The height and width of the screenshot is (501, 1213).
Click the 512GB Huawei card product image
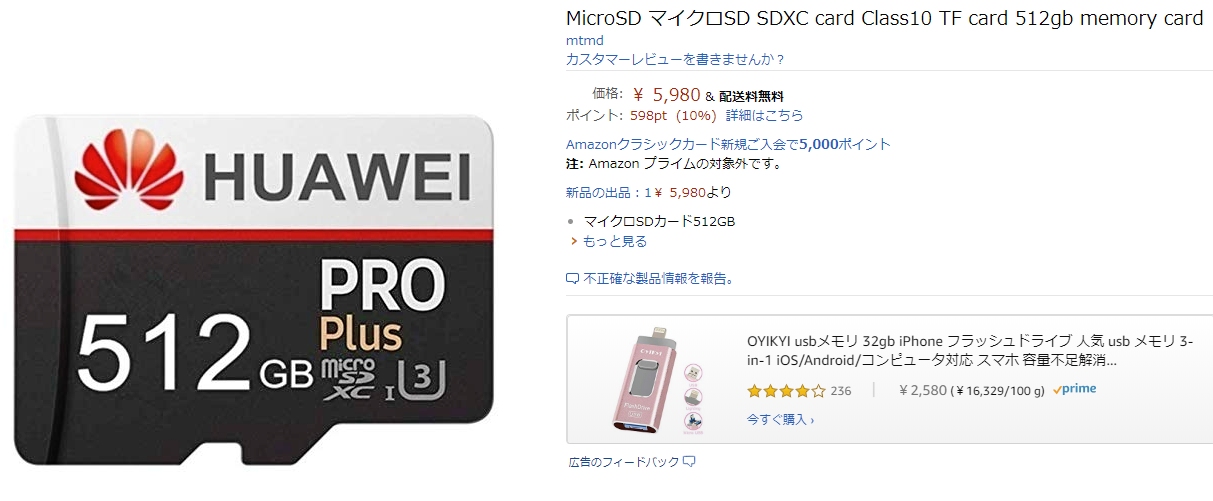click(x=254, y=290)
